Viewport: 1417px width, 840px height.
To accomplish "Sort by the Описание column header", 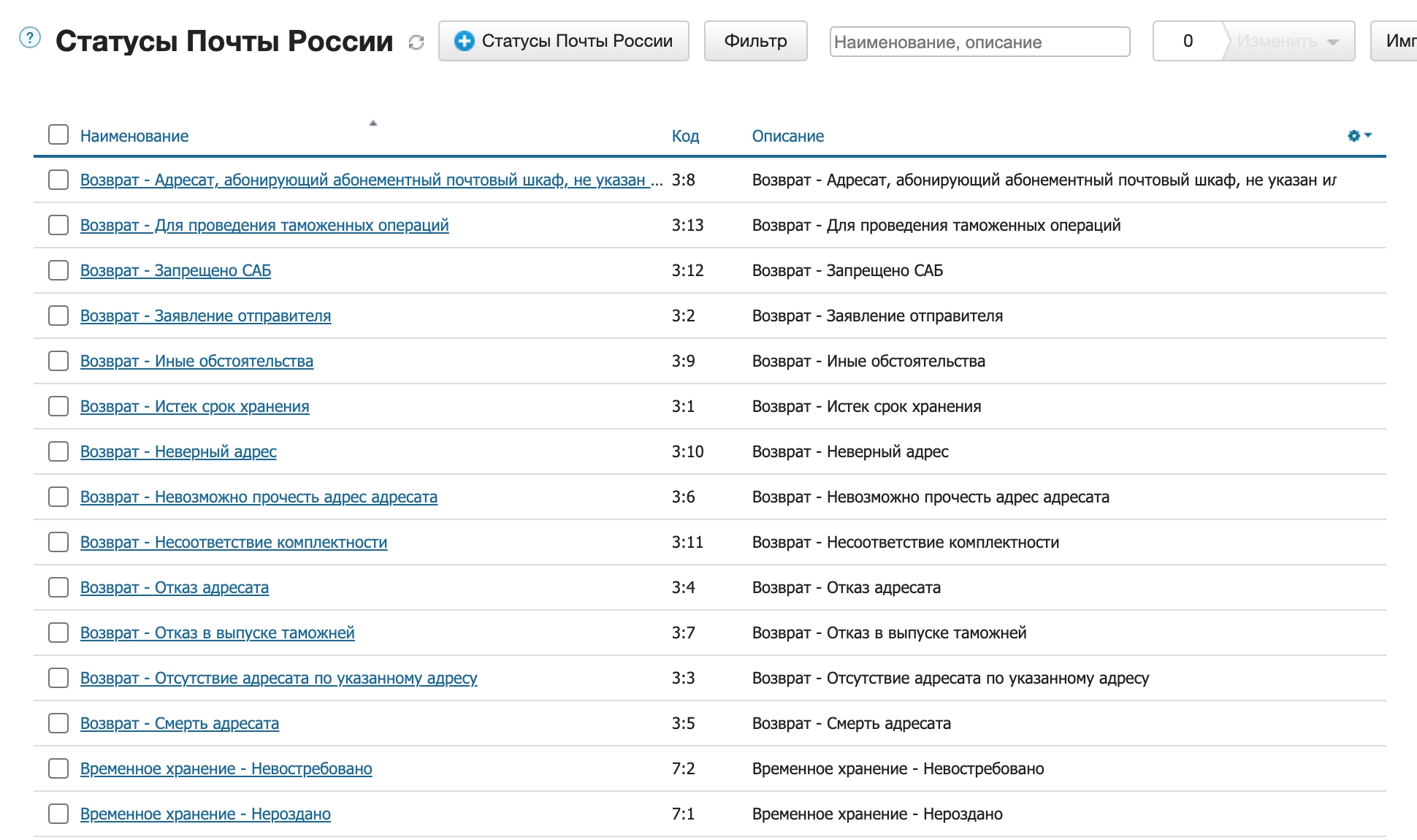I will tap(787, 136).
